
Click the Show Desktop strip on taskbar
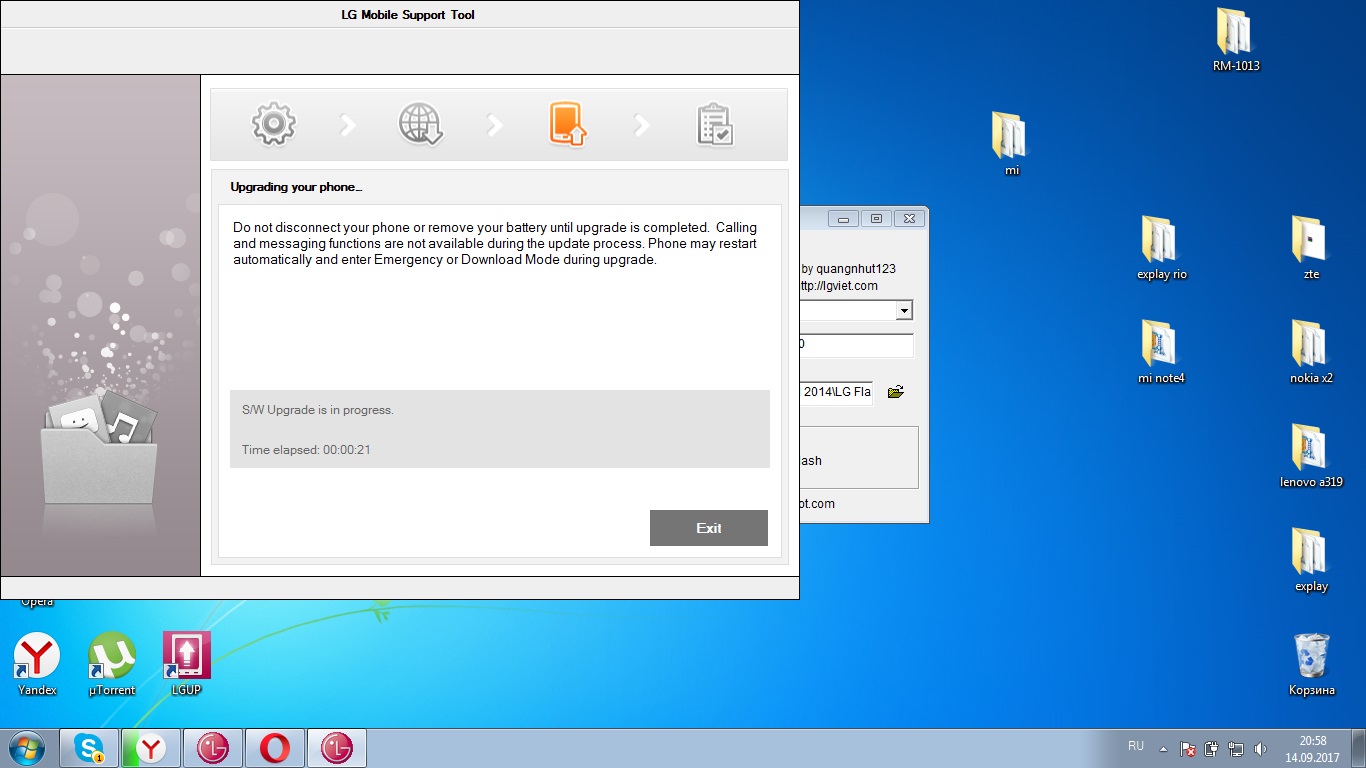pyautogui.click(x=1359, y=748)
